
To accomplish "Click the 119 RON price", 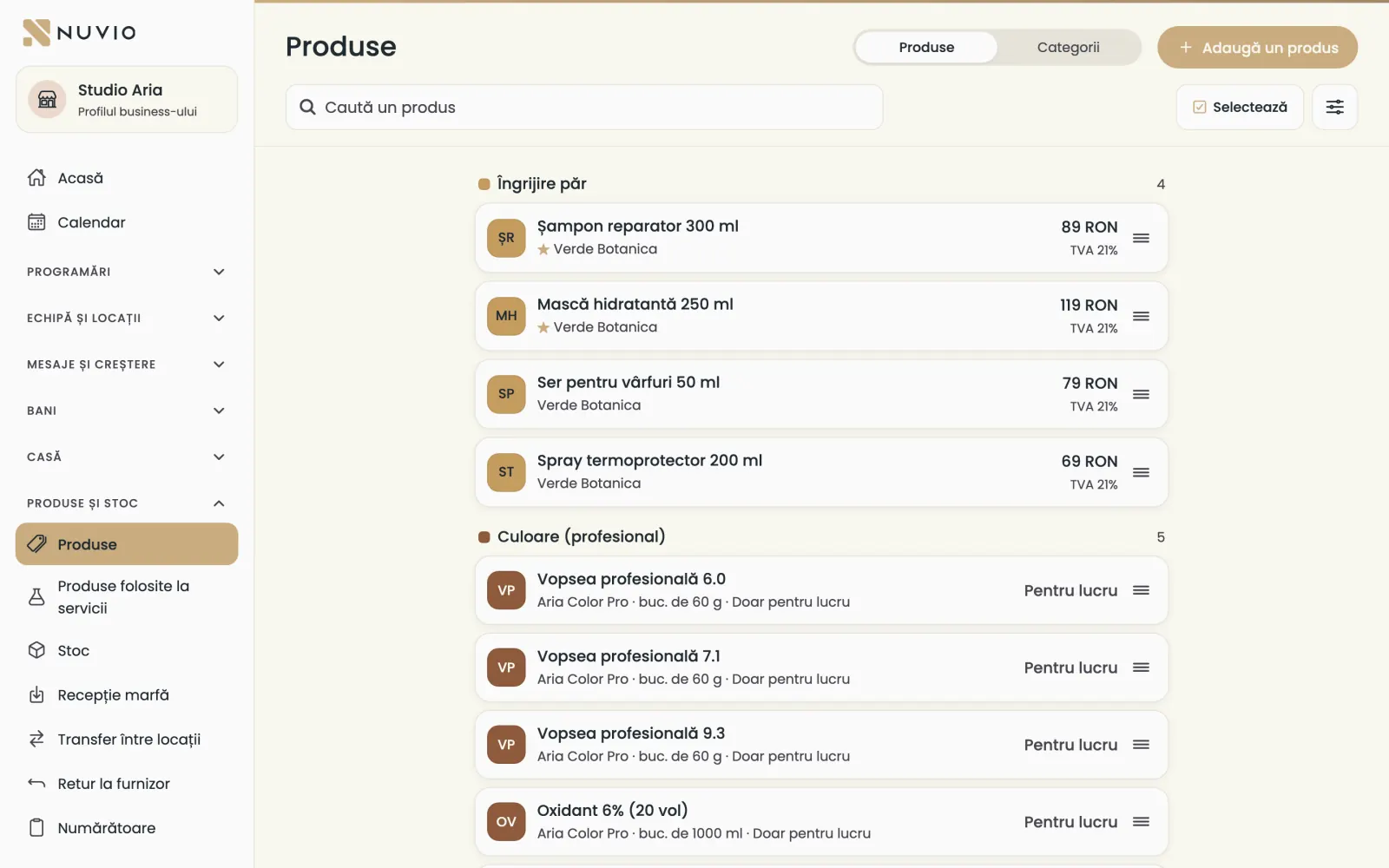I will pyautogui.click(x=1089, y=306).
